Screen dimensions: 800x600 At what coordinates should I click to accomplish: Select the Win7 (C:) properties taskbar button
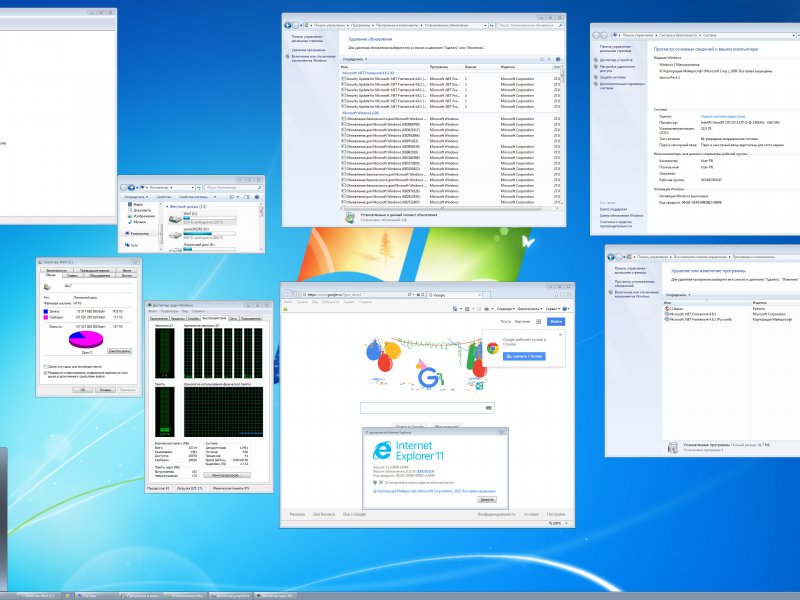tap(40, 596)
